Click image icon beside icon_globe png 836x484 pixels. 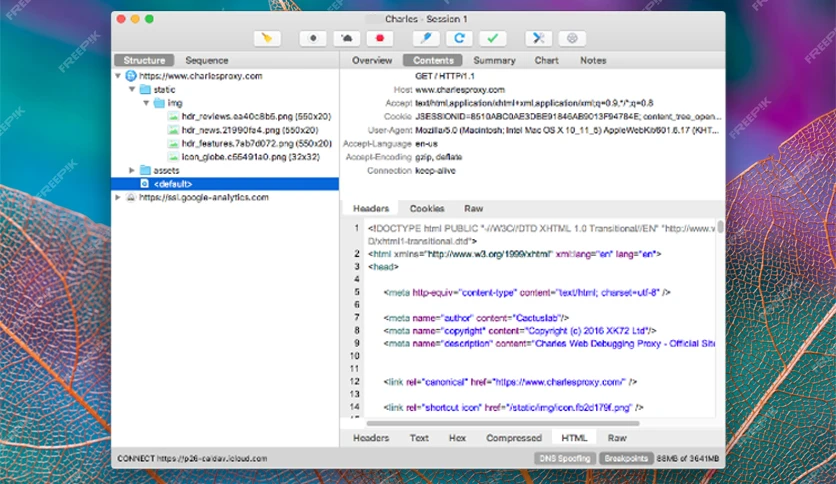173,157
